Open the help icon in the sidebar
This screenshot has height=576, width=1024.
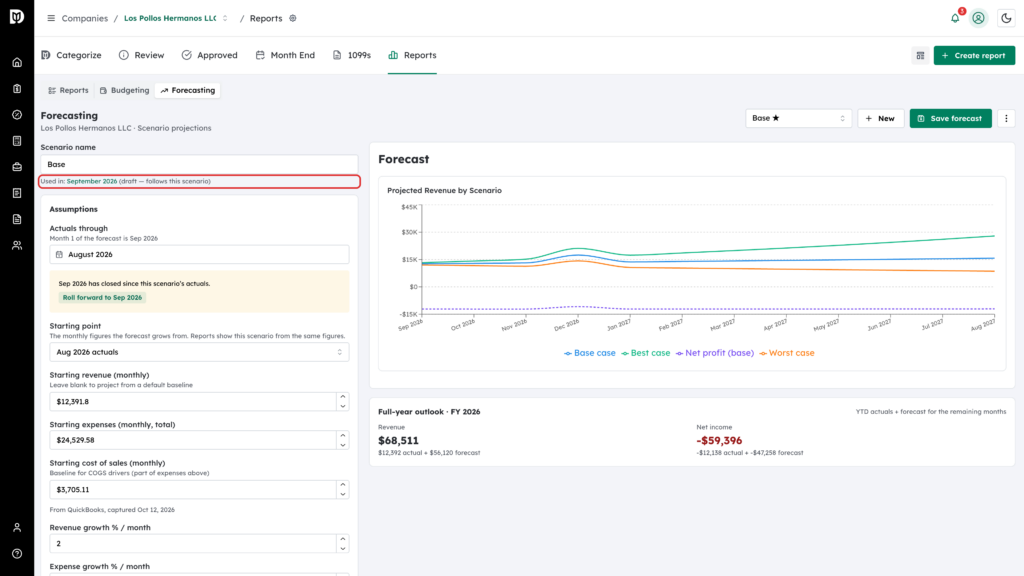[17, 554]
